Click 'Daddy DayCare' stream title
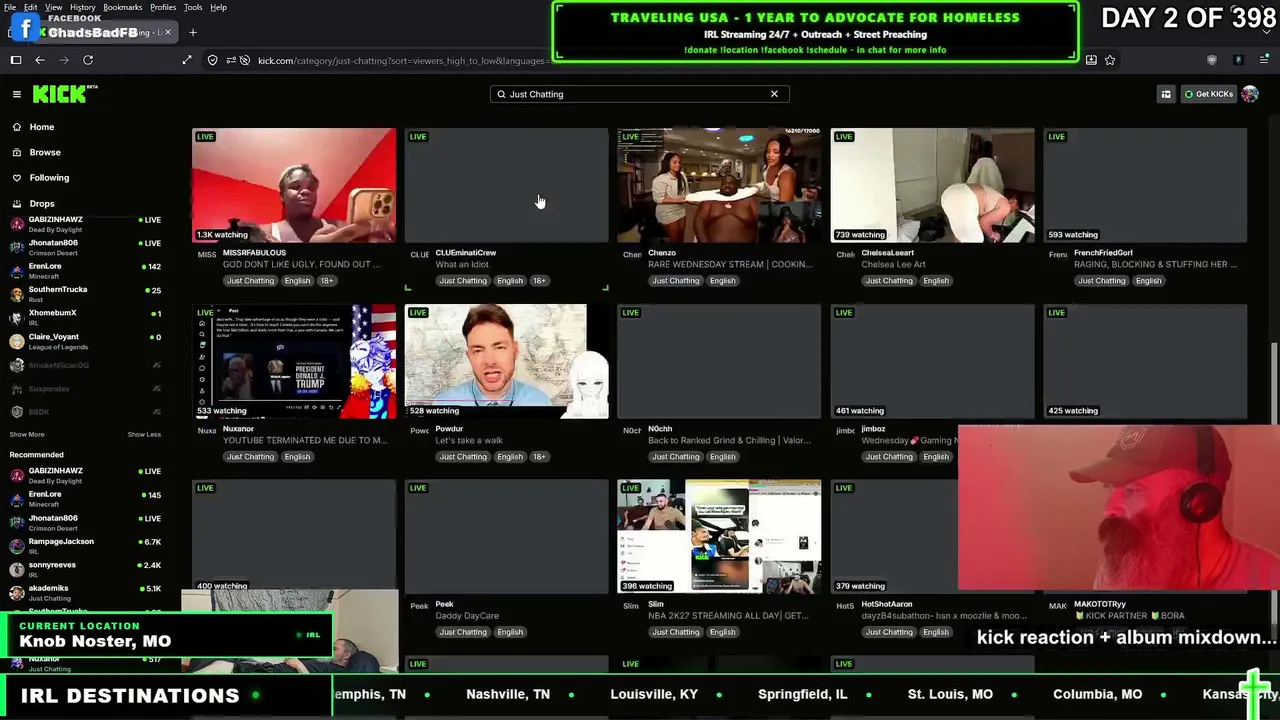The image size is (1280, 720). 467,616
